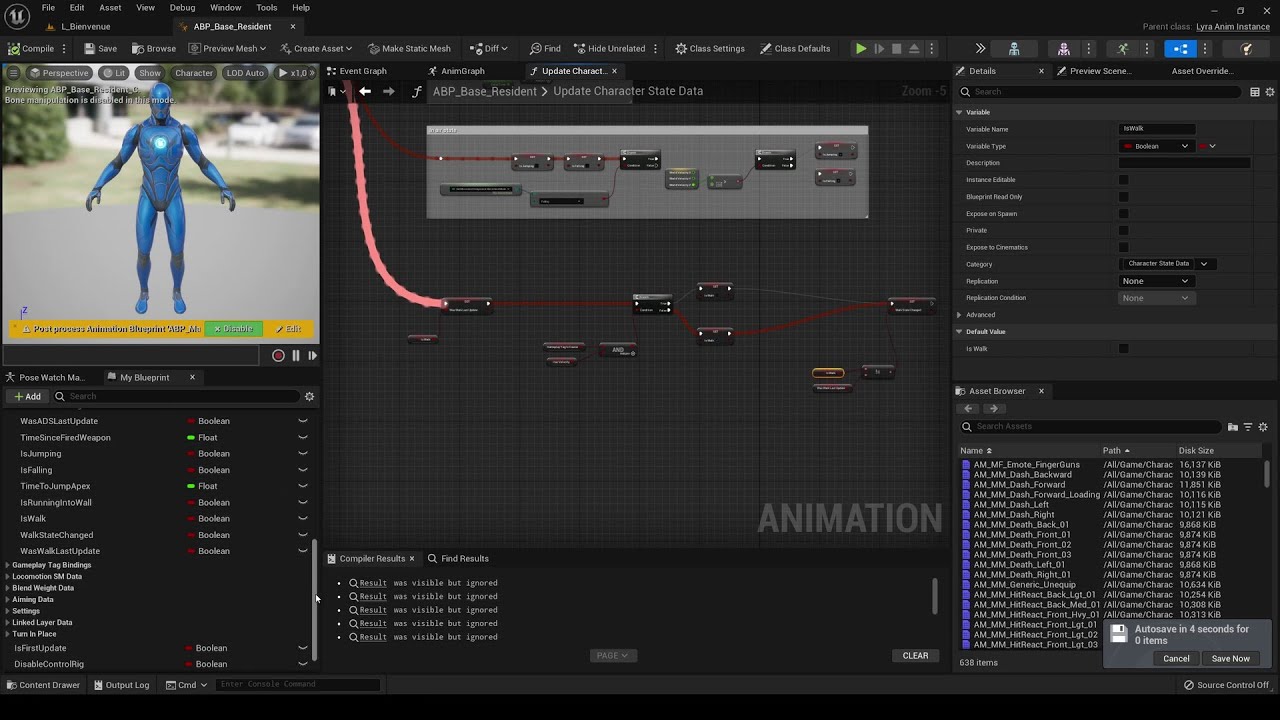Select the active Blueprint mode icon

(1180, 48)
